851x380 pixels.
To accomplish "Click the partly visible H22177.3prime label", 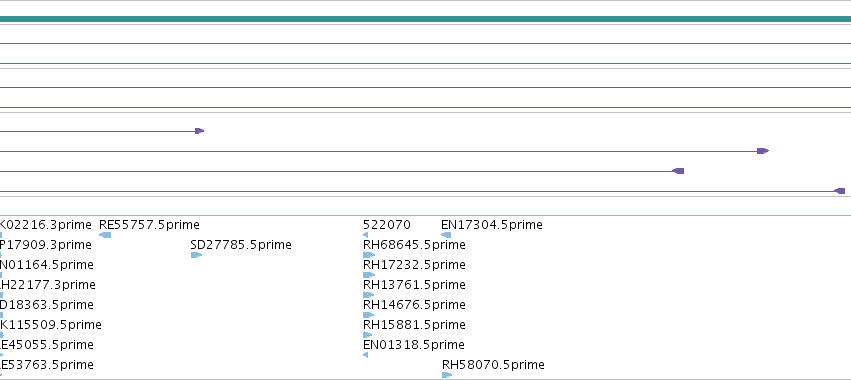I will pos(48,285).
